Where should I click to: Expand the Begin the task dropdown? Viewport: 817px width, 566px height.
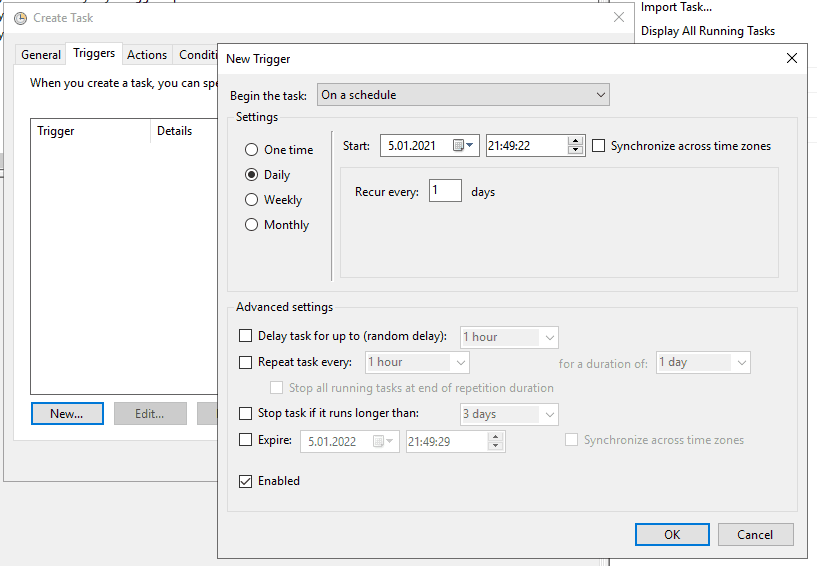[463, 95]
